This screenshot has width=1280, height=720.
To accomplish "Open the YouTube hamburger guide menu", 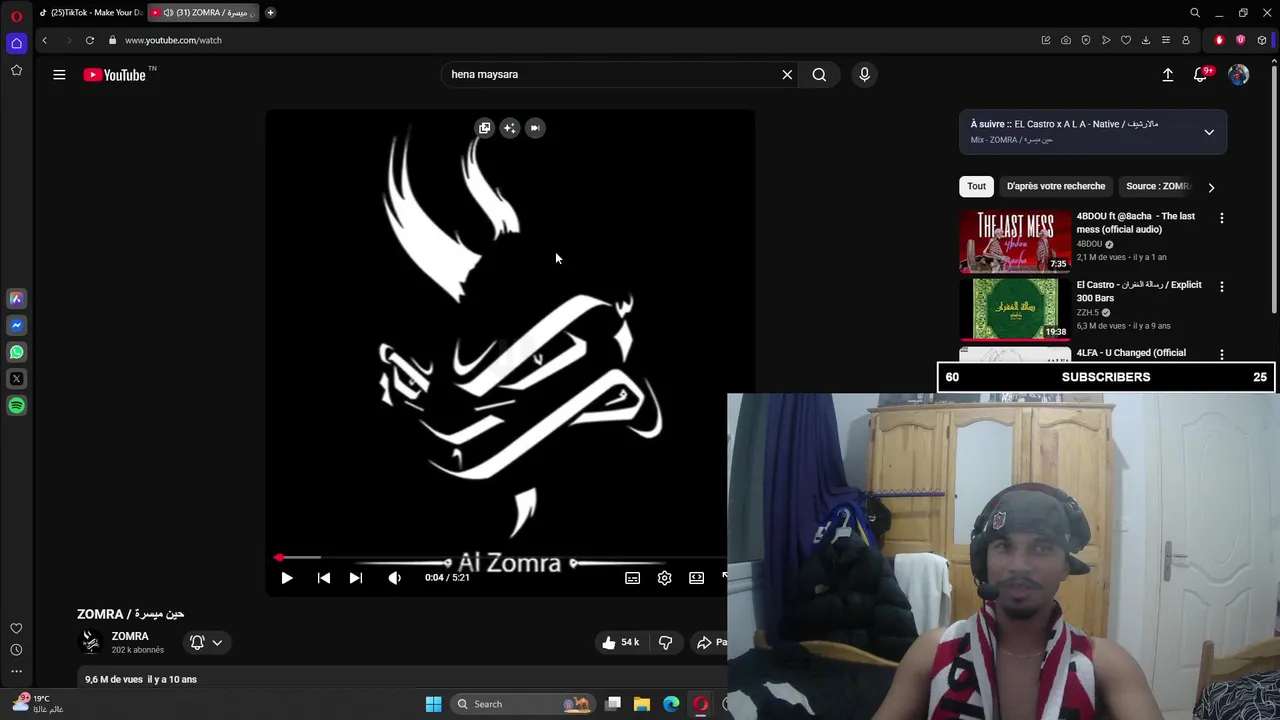I will 59,74.
